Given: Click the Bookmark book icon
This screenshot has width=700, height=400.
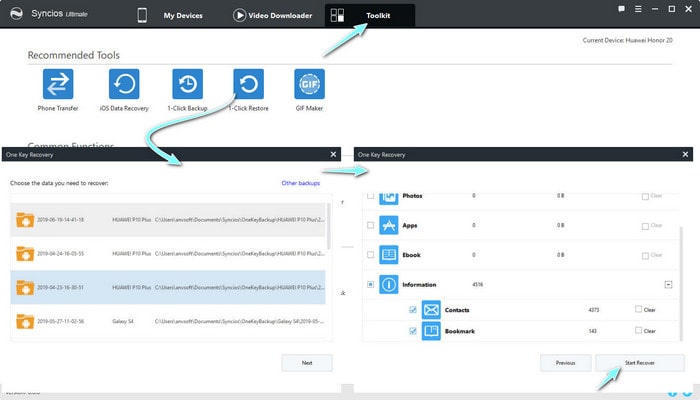Looking at the screenshot, I should tap(431, 331).
